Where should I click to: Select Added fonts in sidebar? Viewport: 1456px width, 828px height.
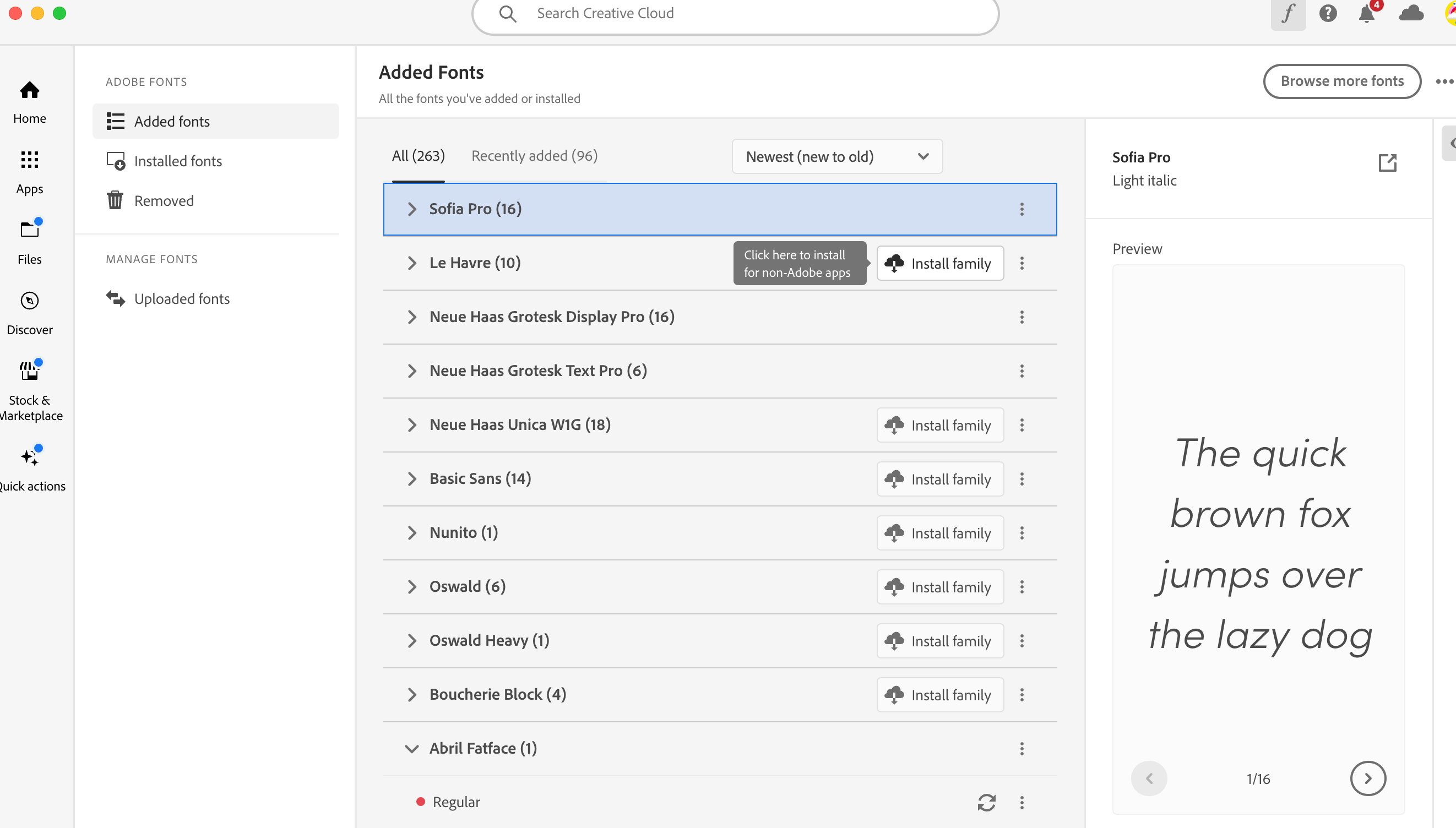pos(215,121)
